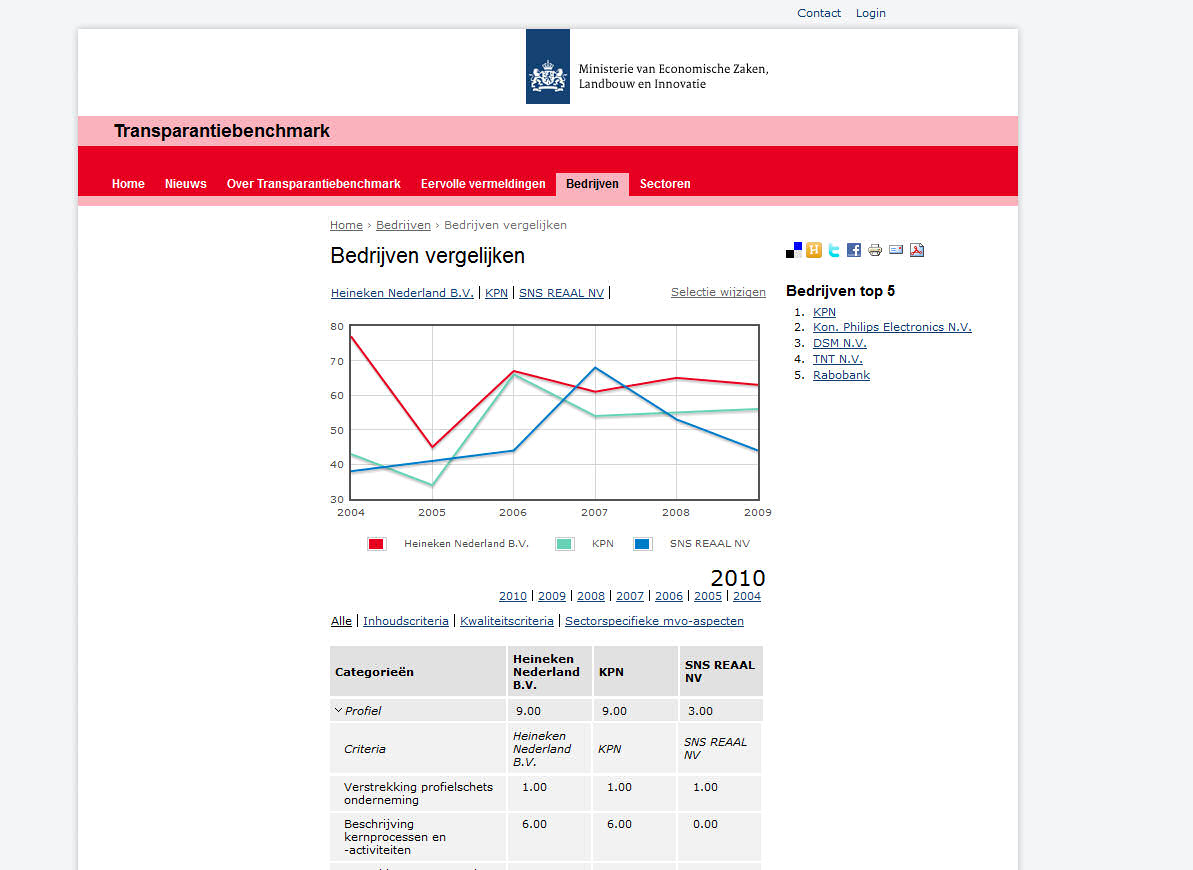Email this page with the envelope icon
Screen dimensions: 1193x870
(x=896, y=250)
